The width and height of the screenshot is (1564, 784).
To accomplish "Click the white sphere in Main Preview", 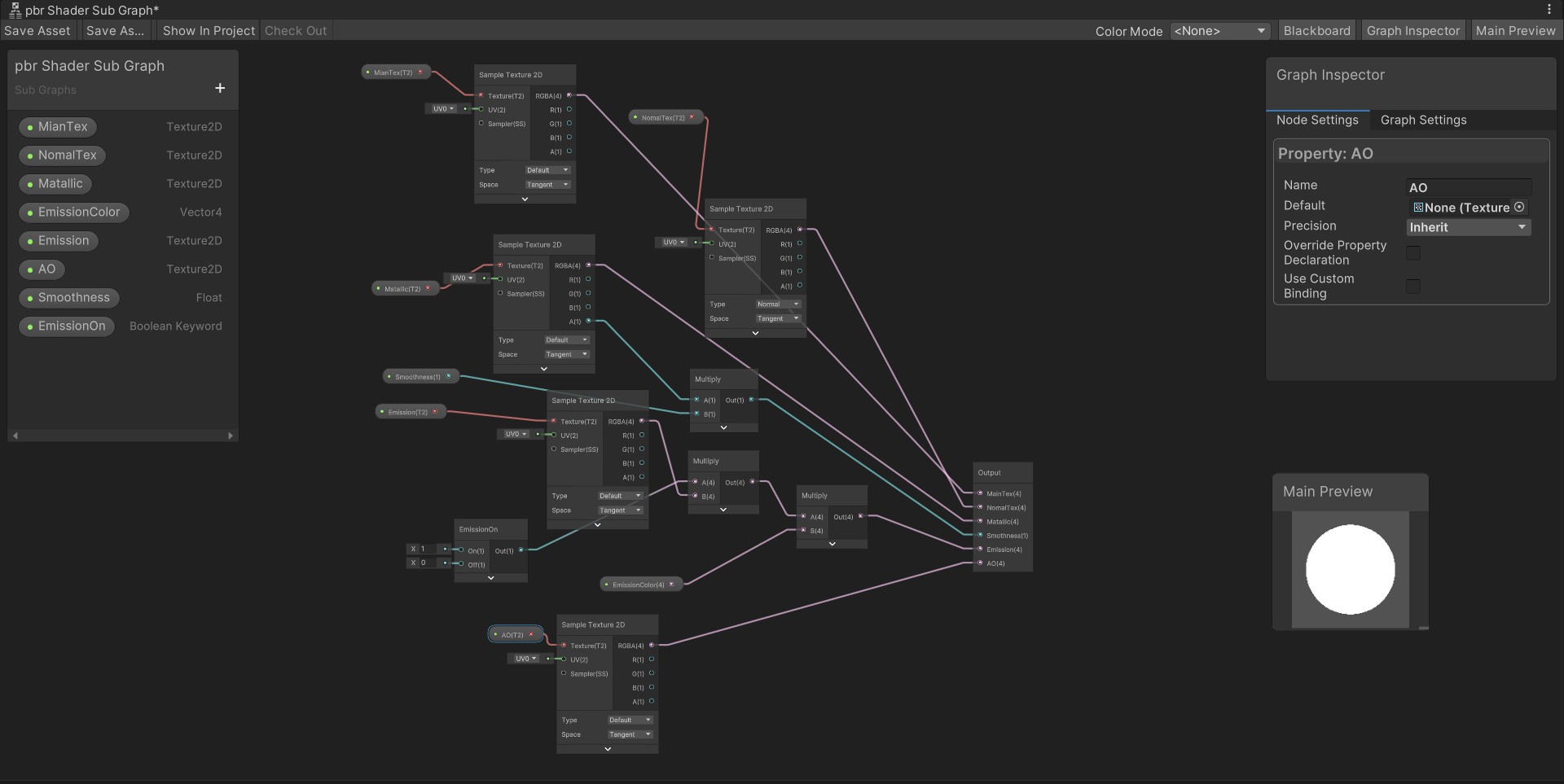I will (1350, 569).
